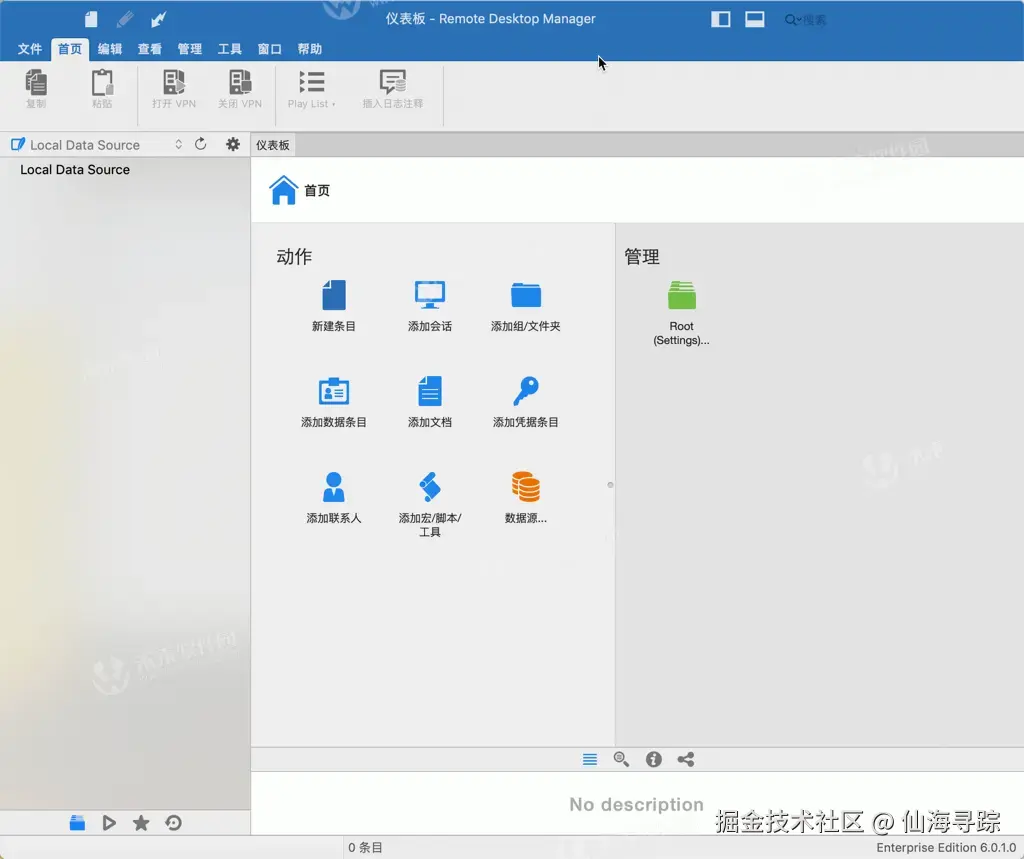Click the 粘贴 paste toolbar button
Image resolution: width=1024 pixels, height=859 pixels.
[x=102, y=89]
